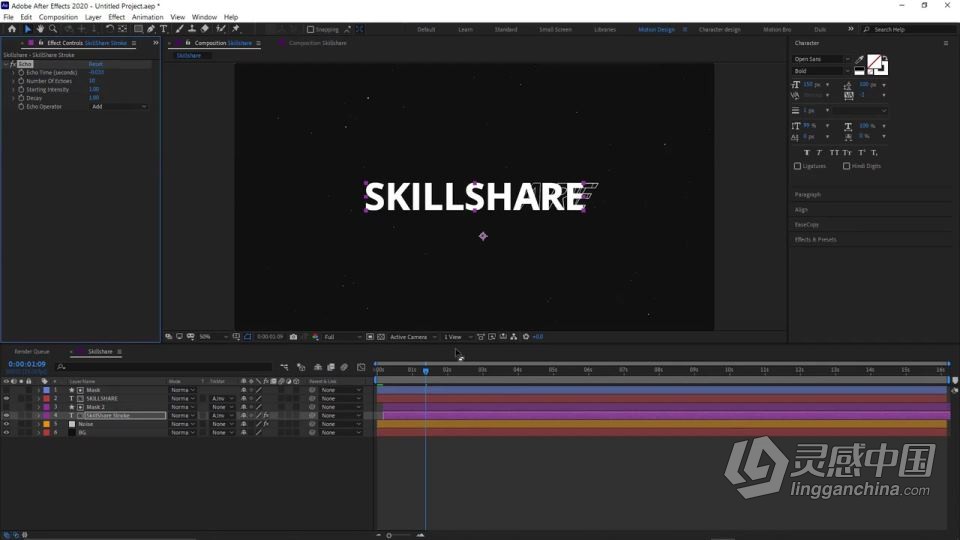
Task: Enable the Snapping checkbox
Action: point(310,29)
